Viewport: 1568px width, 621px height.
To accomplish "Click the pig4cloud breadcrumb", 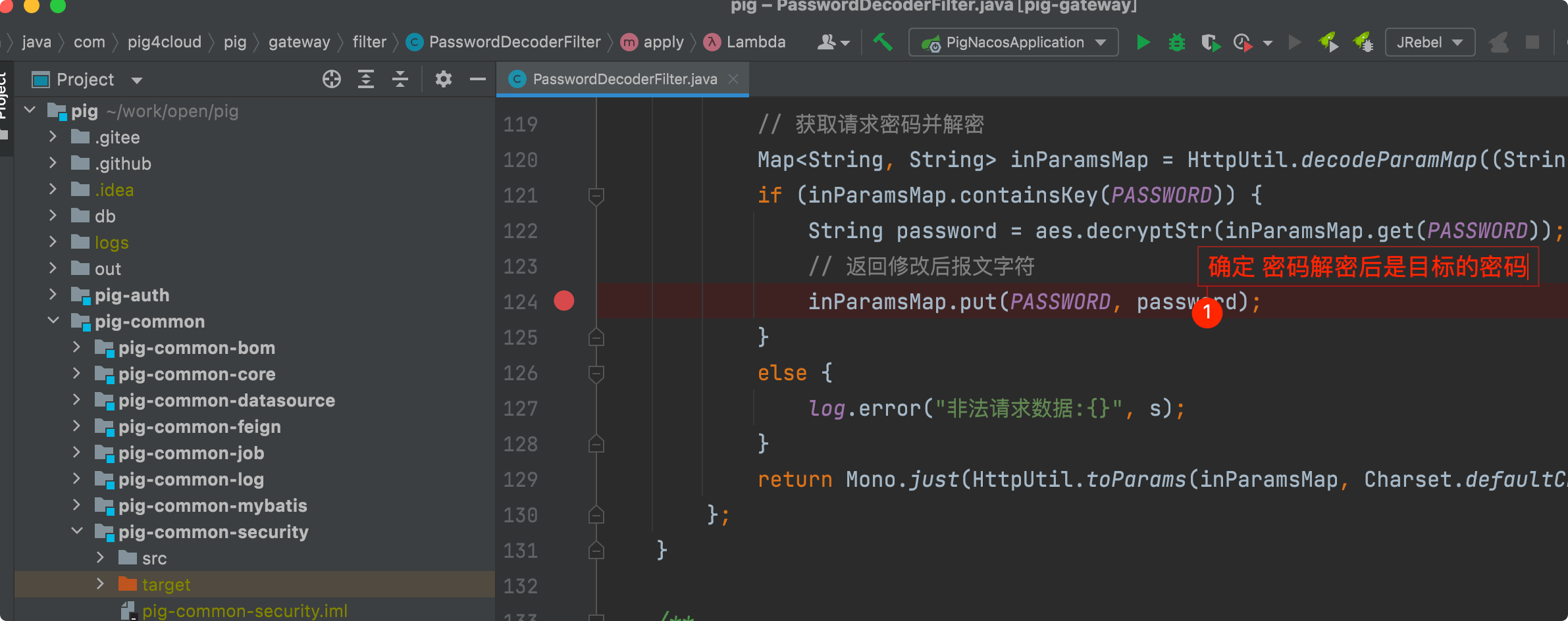I will (165, 42).
